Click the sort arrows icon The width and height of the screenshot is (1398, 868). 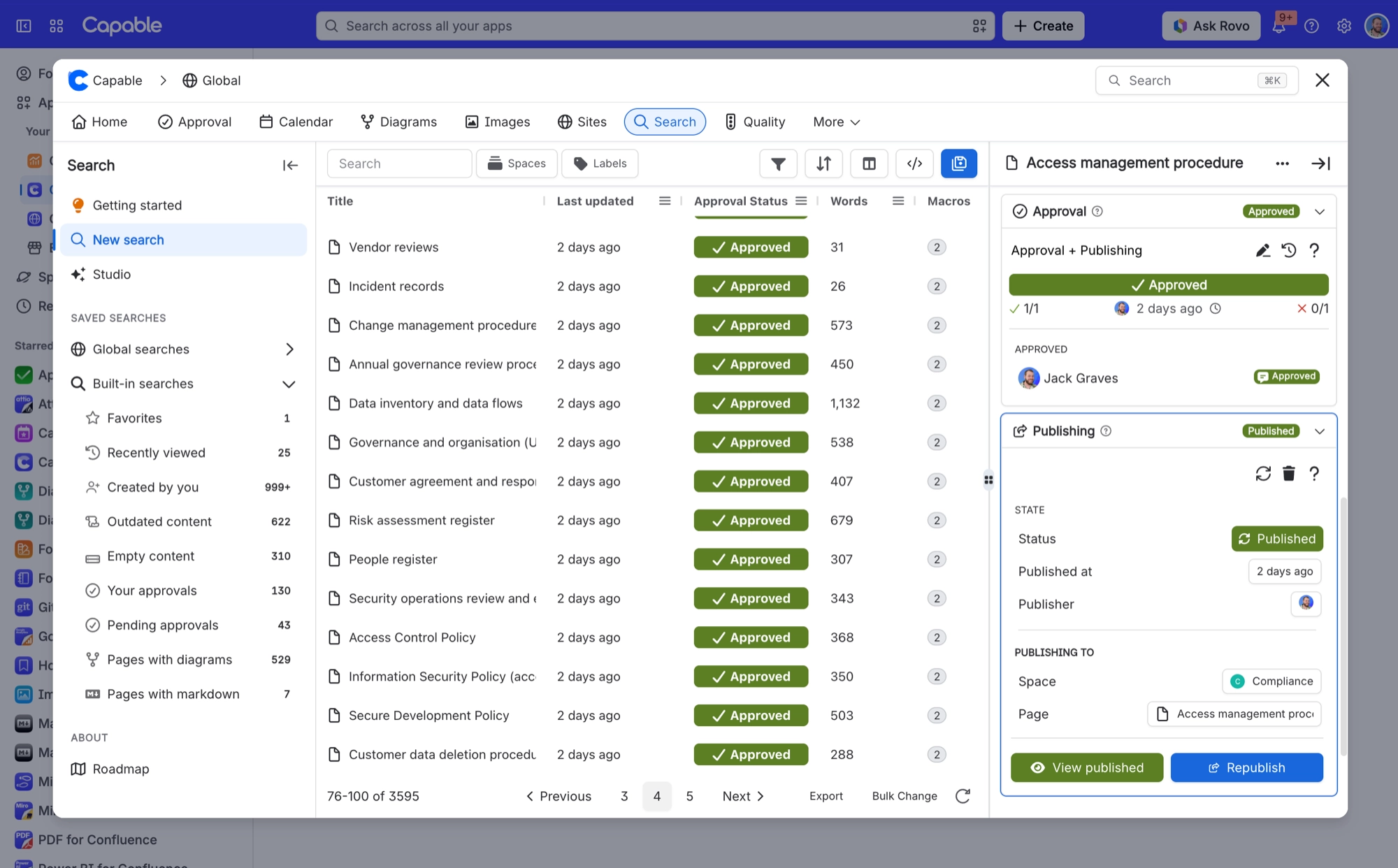823,164
